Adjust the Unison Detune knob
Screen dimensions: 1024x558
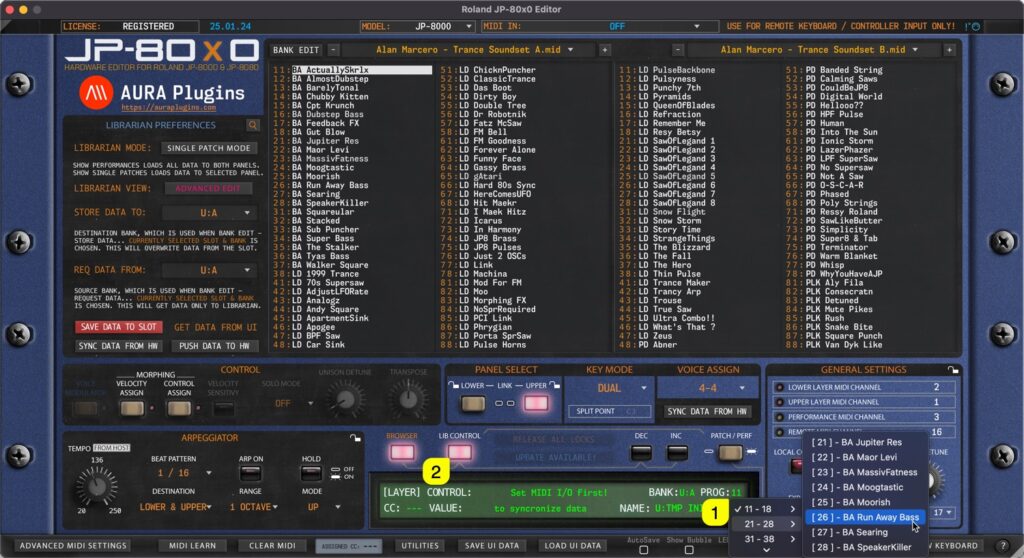345,399
